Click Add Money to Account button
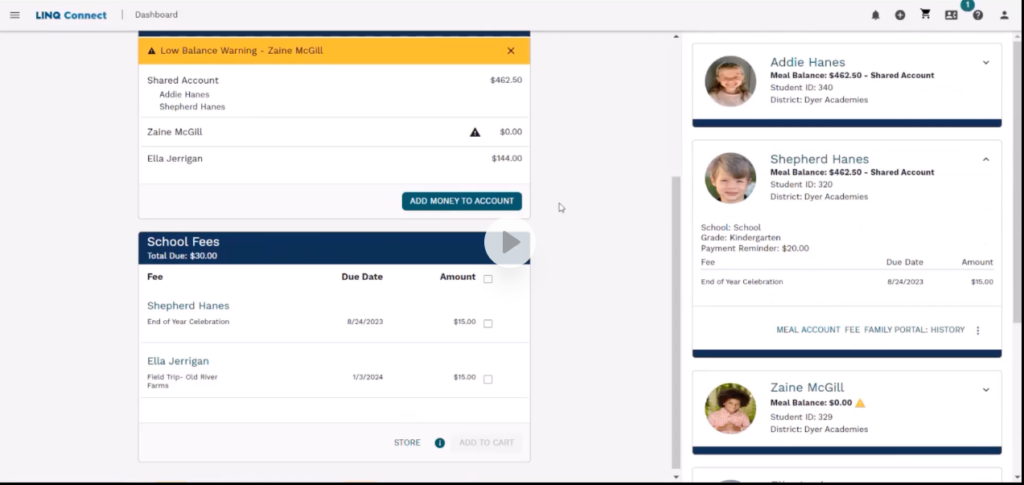This screenshot has height=485, width=1024. point(461,201)
